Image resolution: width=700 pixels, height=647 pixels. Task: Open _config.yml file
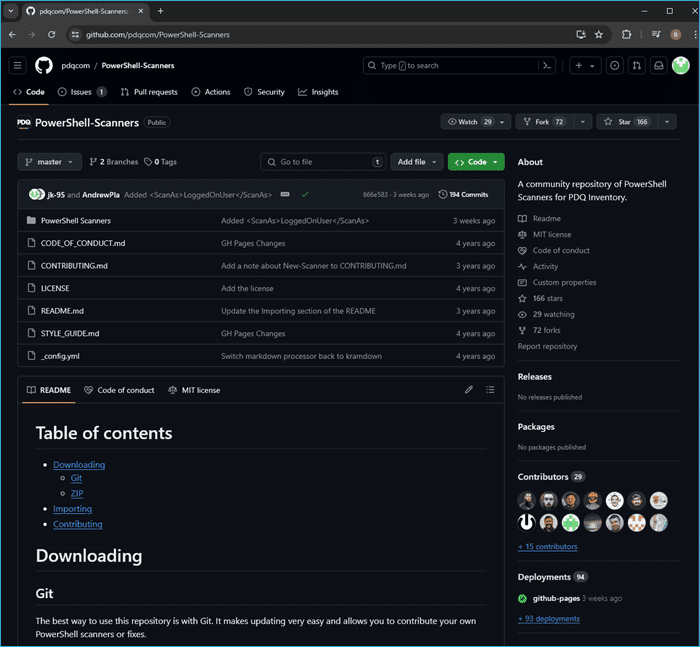click(60, 356)
